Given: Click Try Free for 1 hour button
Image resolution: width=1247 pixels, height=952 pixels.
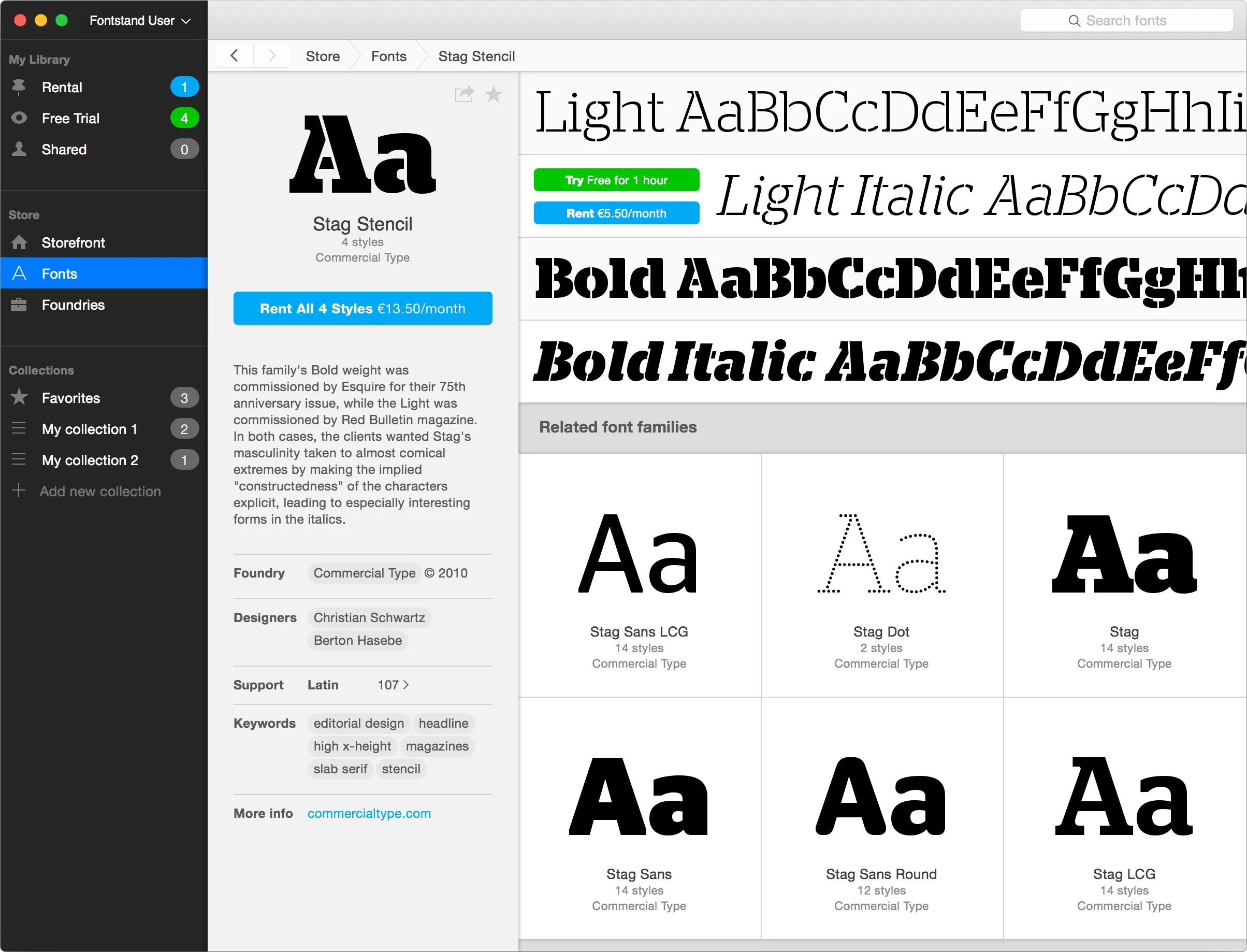Looking at the screenshot, I should tap(616, 180).
